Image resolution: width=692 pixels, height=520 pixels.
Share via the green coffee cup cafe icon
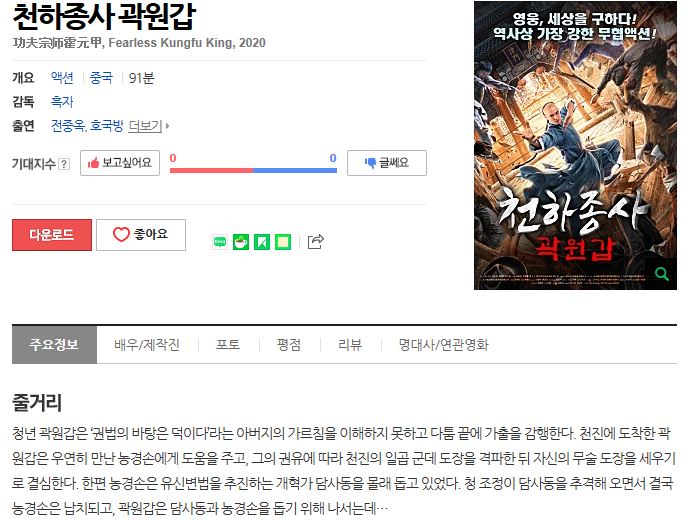(241, 242)
